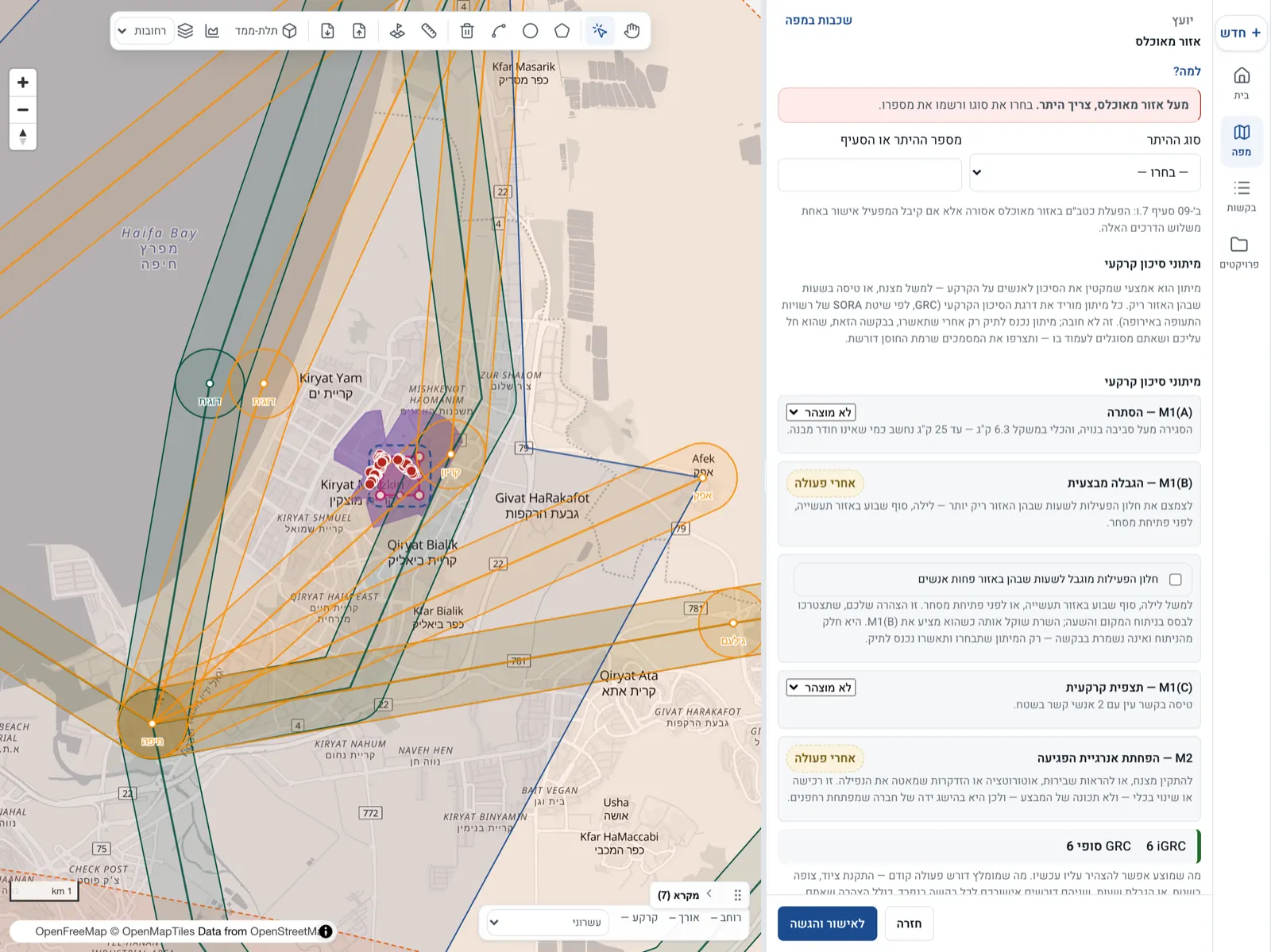The height and width of the screenshot is (952, 1271).
Task: Click the לאישור והגשה submit button
Action: (x=827, y=923)
